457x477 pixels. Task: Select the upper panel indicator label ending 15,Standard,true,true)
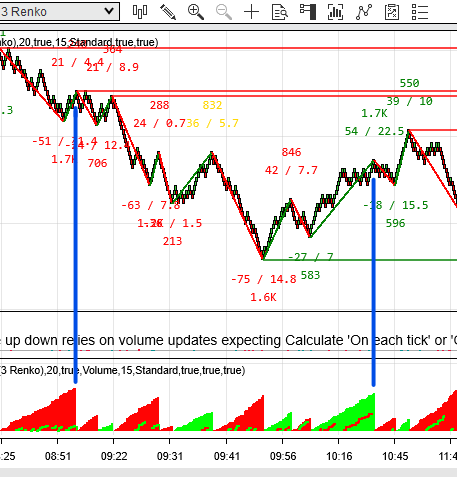(79, 42)
